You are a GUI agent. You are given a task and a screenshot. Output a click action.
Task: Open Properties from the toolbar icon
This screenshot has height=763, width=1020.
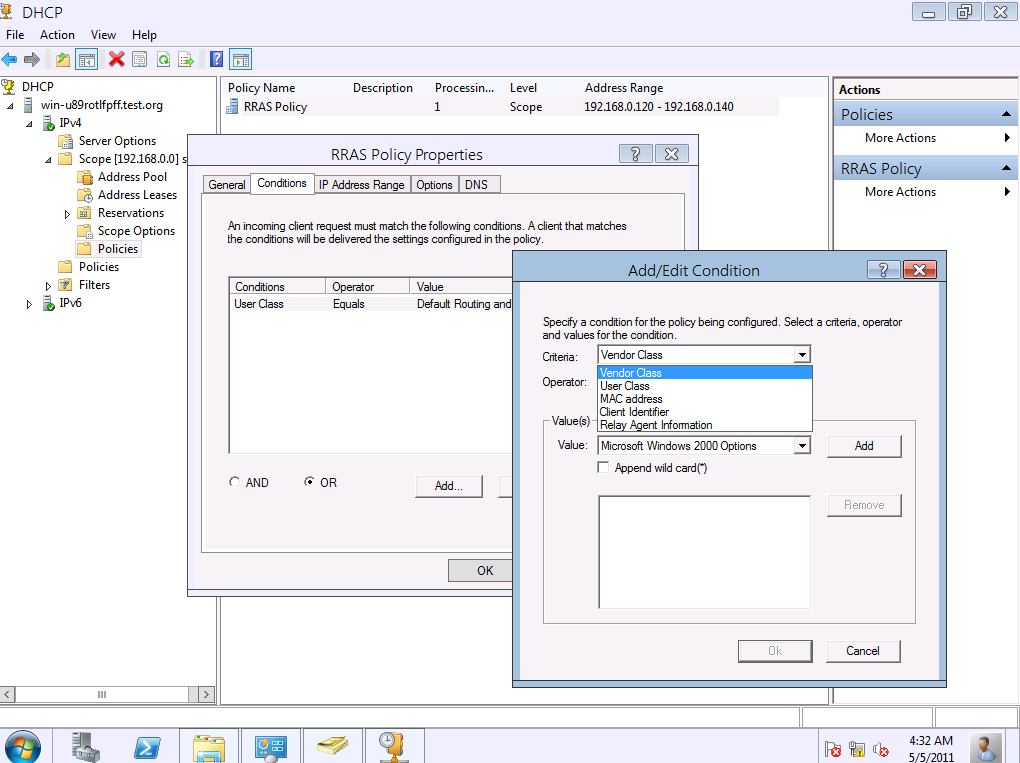click(139, 60)
